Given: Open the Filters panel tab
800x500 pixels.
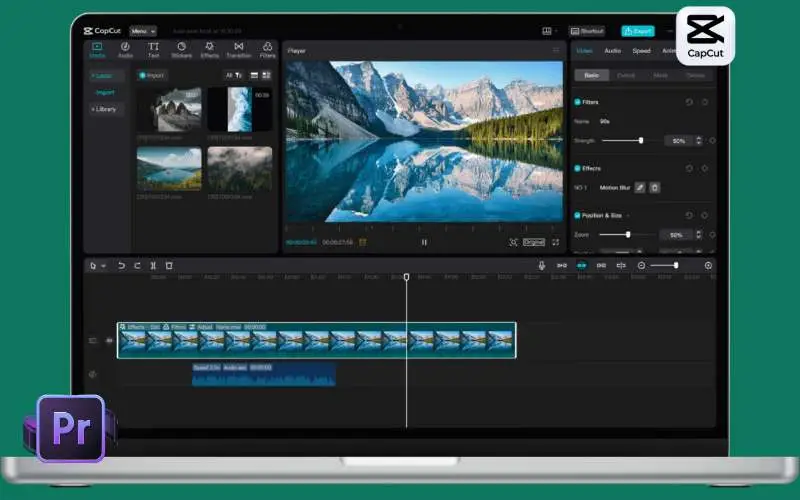Looking at the screenshot, I should coord(267,50).
